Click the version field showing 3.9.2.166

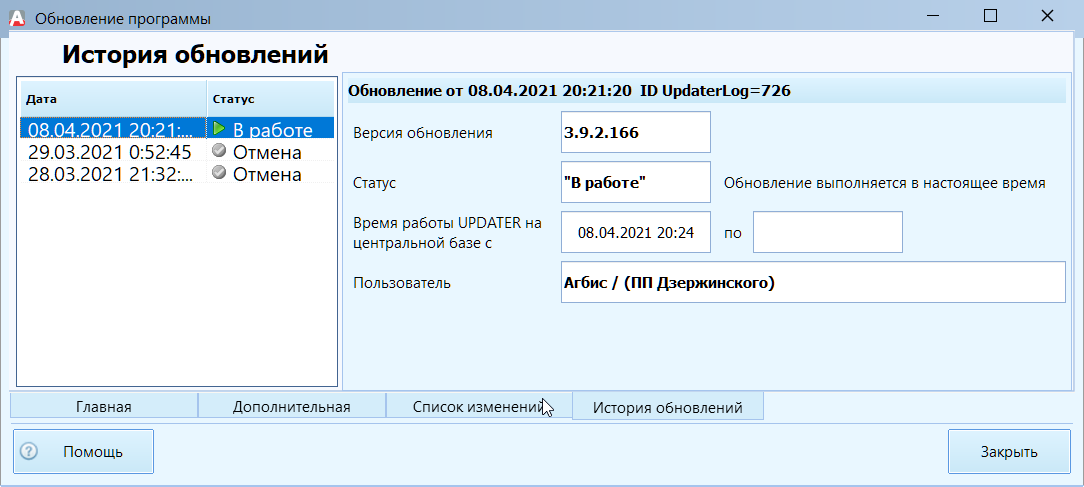tap(635, 132)
